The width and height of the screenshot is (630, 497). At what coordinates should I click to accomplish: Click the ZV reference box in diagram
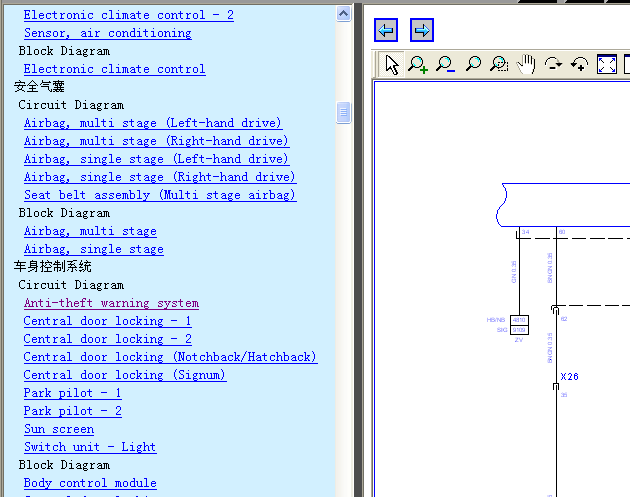tap(519, 325)
